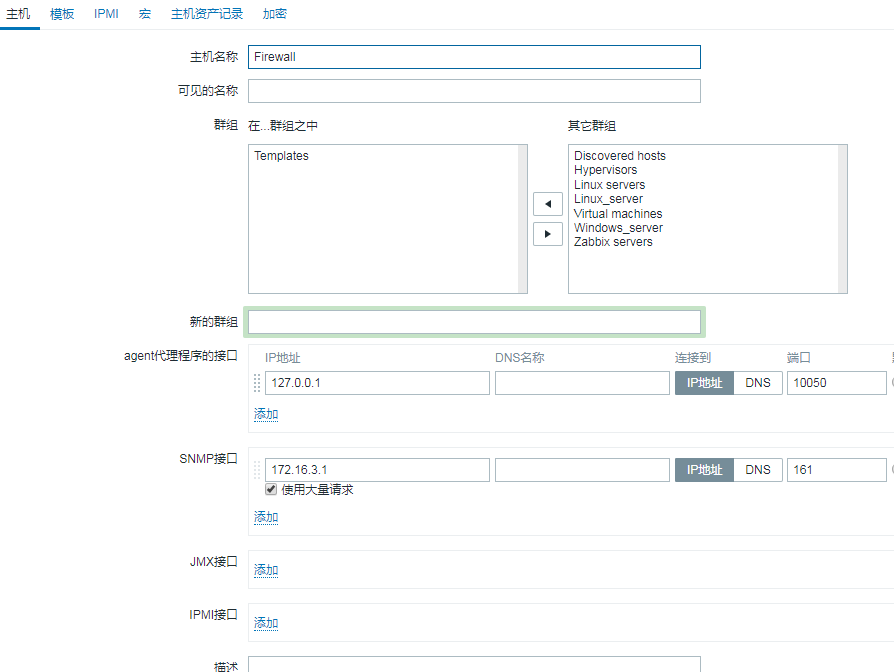Click 添加 under the agent interface
This screenshot has width=894, height=672.
pyautogui.click(x=266, y=414)
